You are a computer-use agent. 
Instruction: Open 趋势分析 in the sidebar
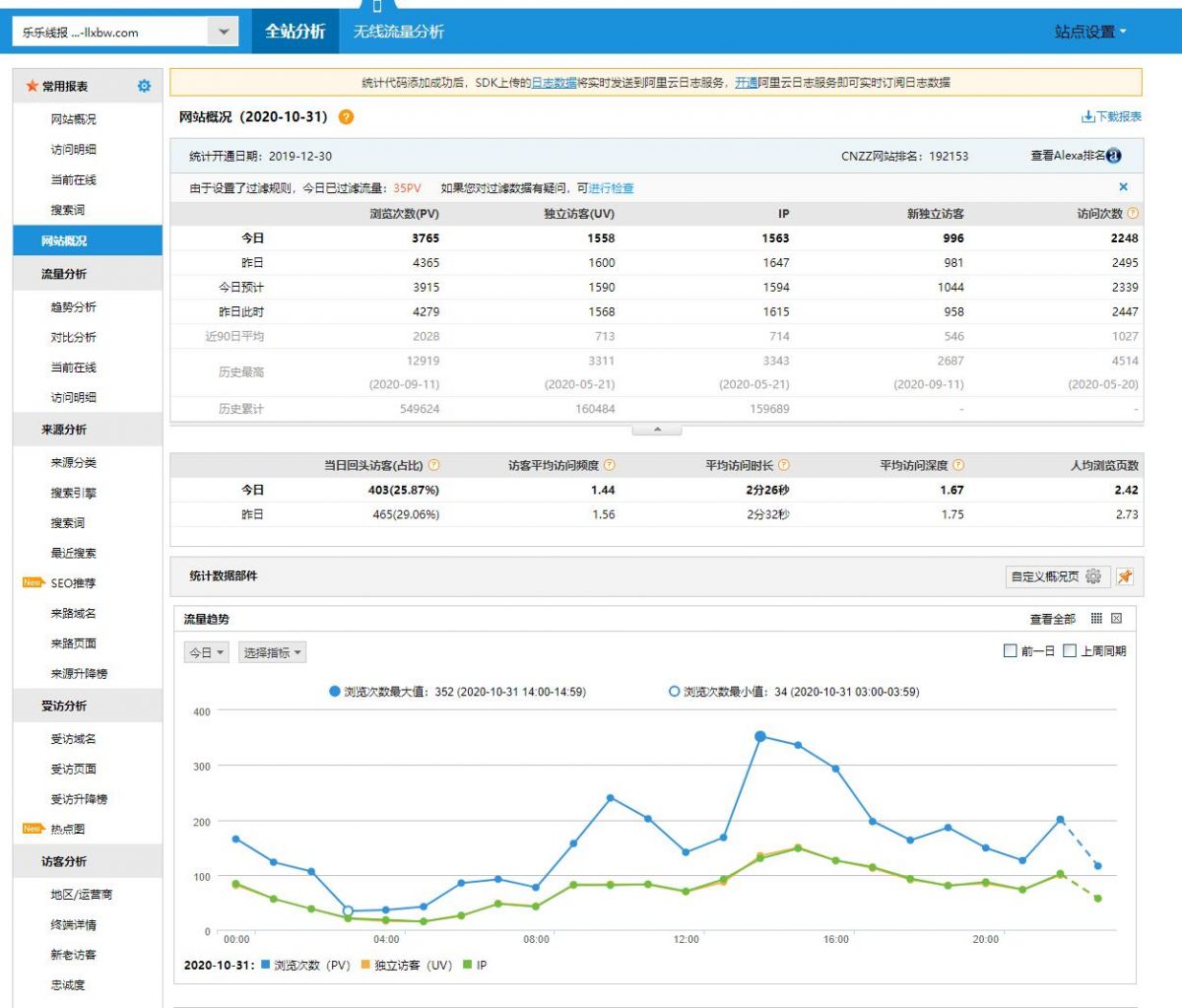click(x=74, y=307)
